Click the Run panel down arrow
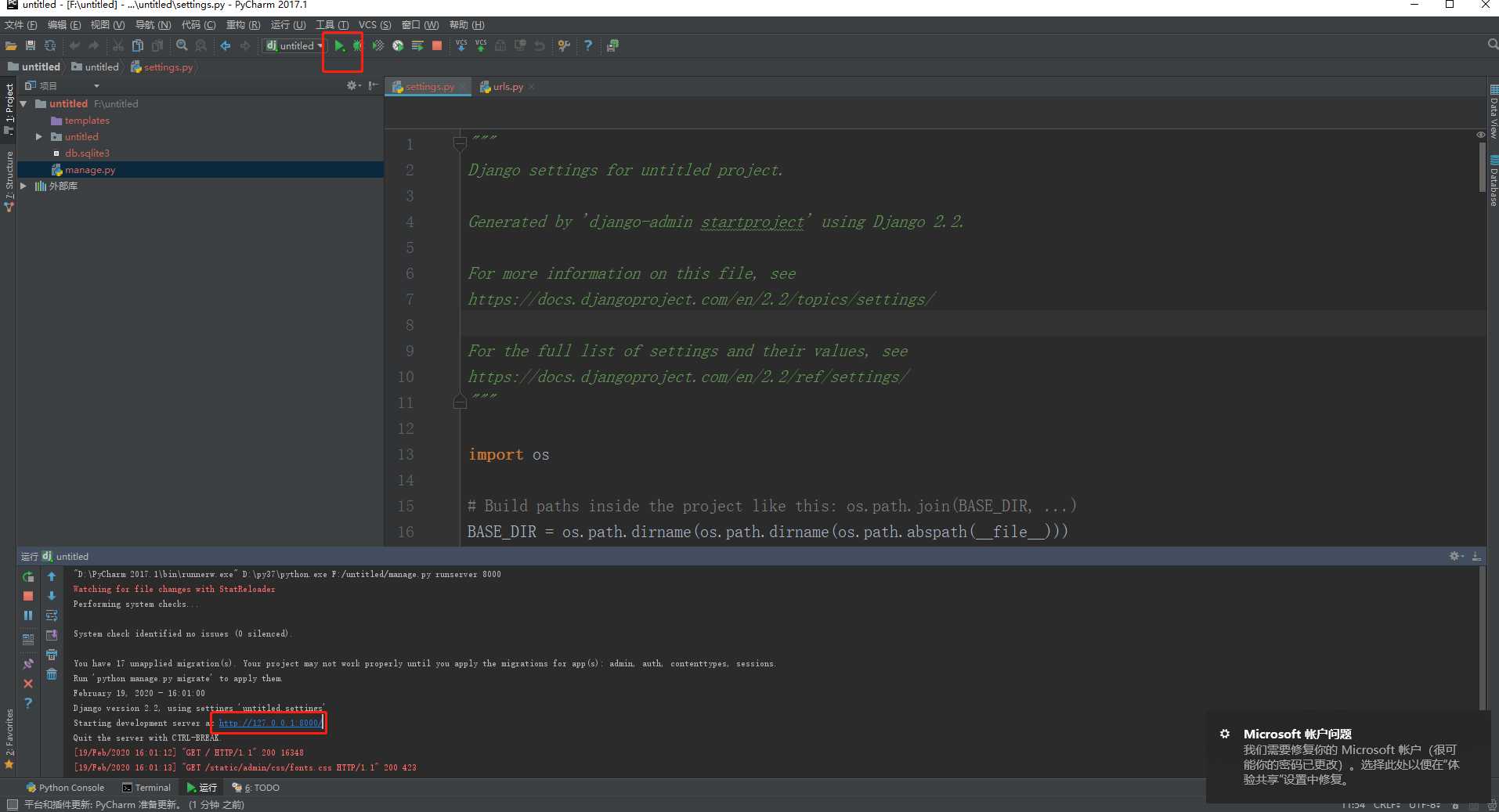 click(x=52, y=596)
